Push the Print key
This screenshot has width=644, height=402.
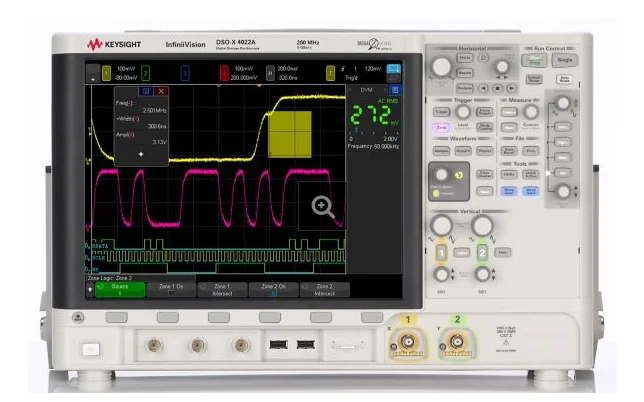pos(531,151)
